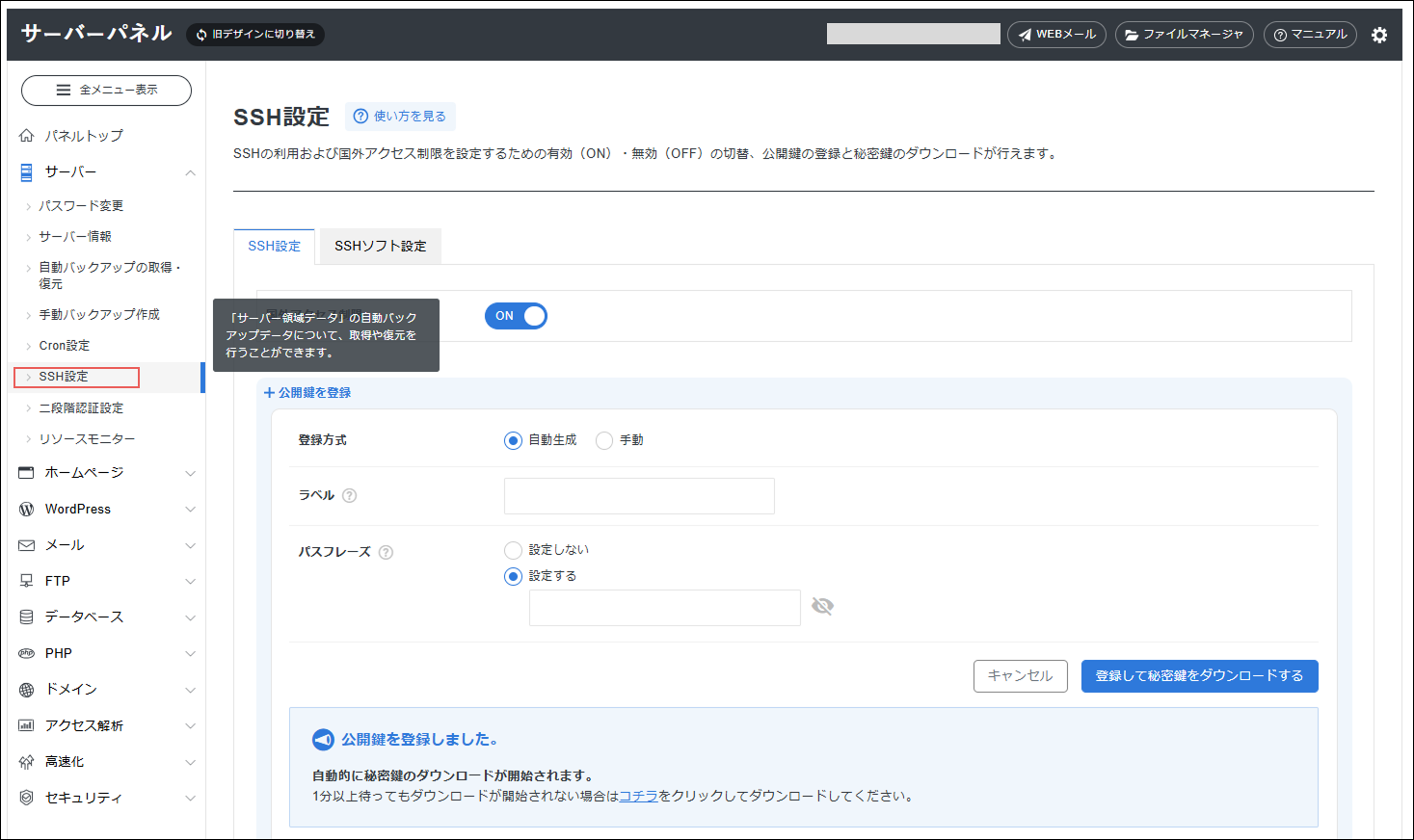1414x840 pixels.
Task: Turn off the SSH ON switch
Action: pos(516,316)
